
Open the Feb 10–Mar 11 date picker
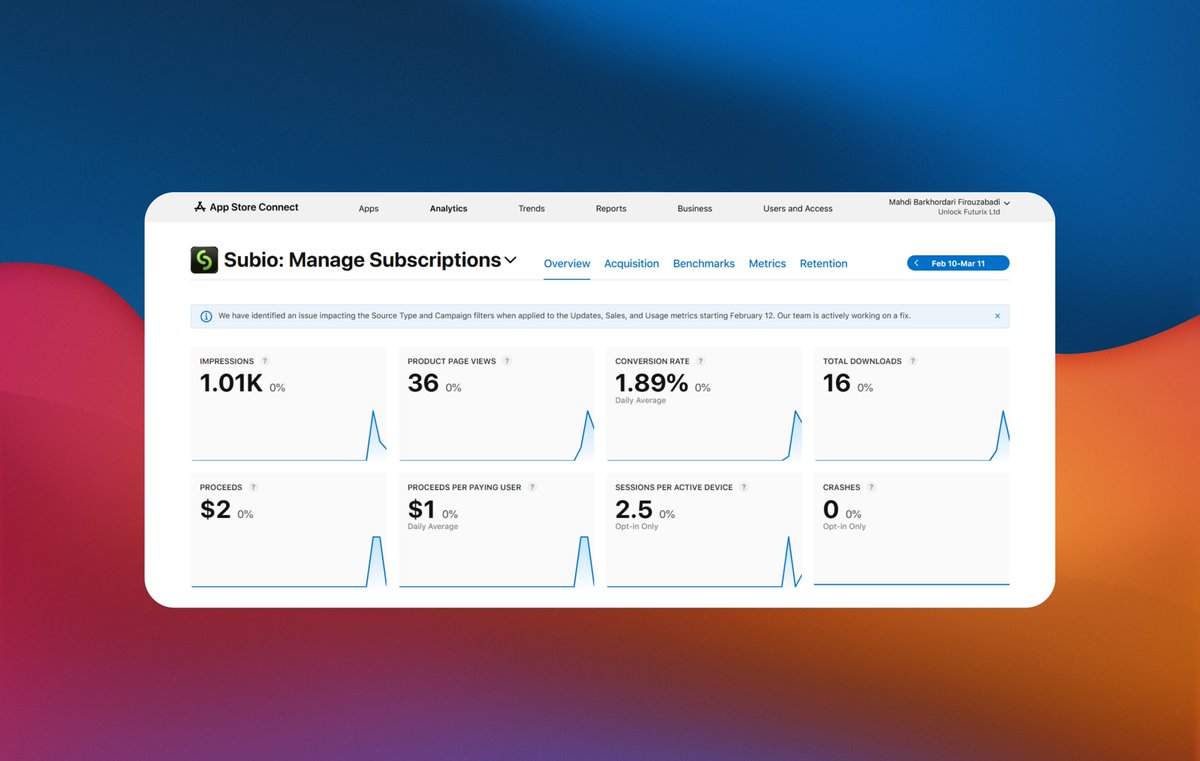click(x=957, y=263)
